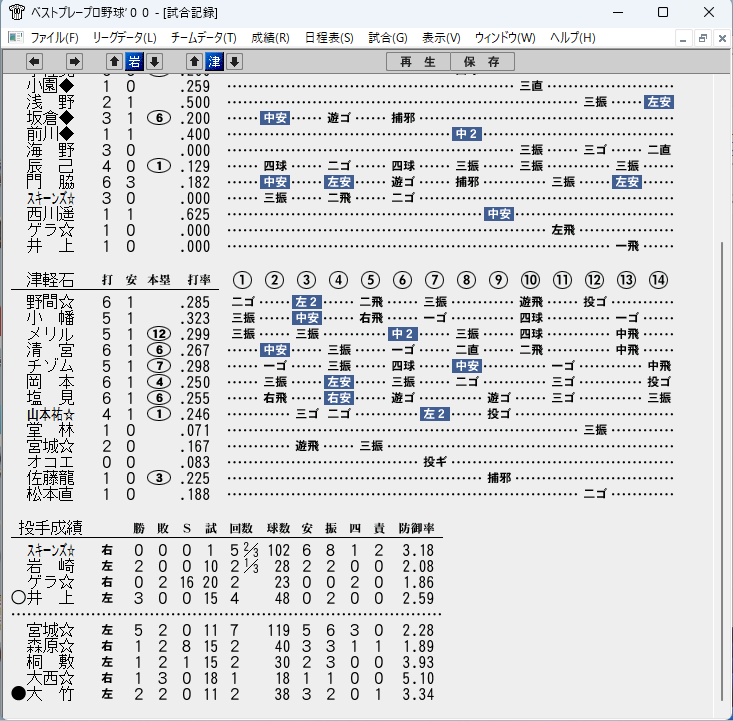This screenshot has width=733, height=721.
Task: Click the inning ⑭ column header
Action: tap(658, 280)
